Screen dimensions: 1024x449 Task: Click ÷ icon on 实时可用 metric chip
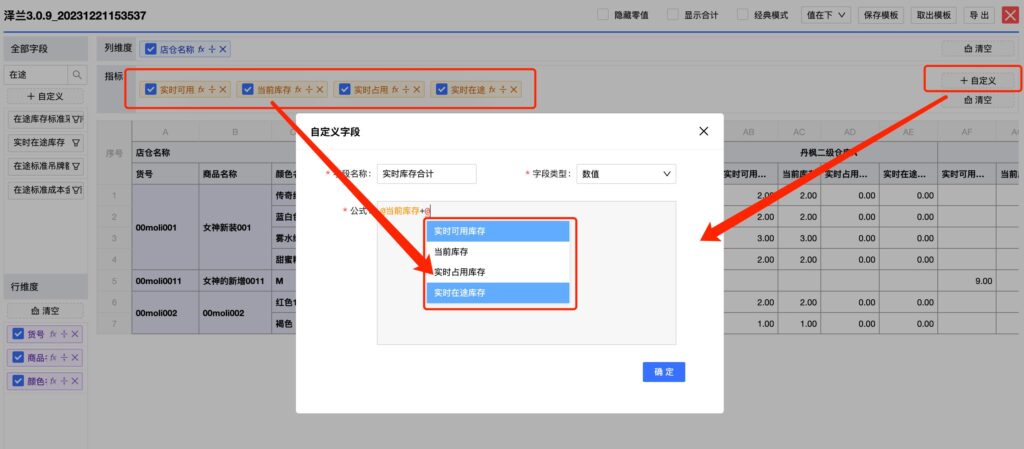coord(212,89)
